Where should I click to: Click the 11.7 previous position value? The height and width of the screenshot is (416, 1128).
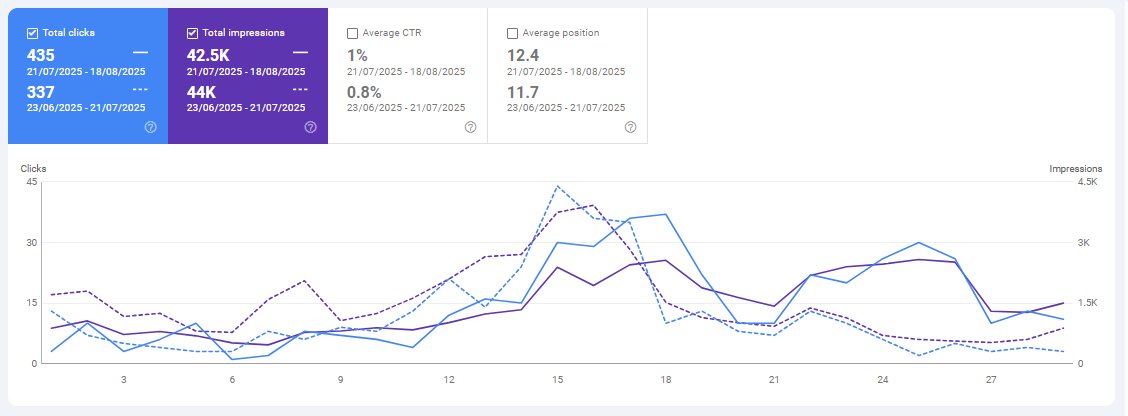pos(523,92)
